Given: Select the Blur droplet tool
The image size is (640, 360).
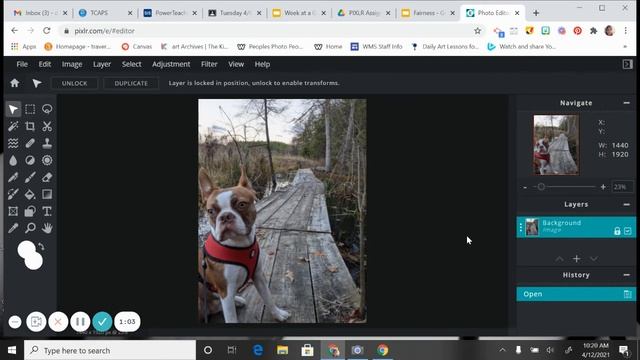Looking at the screenshot, I should [x=13, y=160].
